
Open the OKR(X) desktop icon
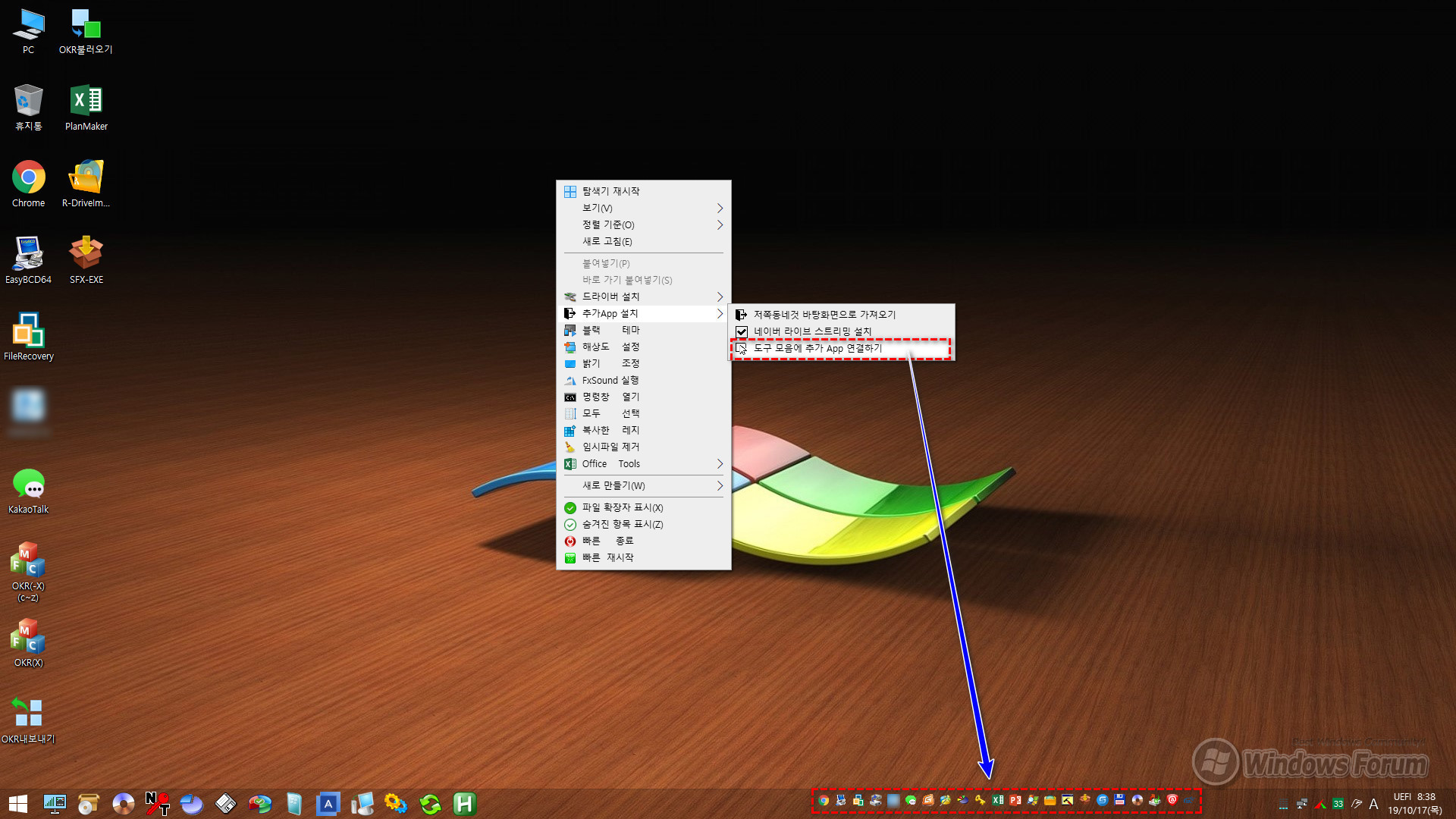click(28, 644)
